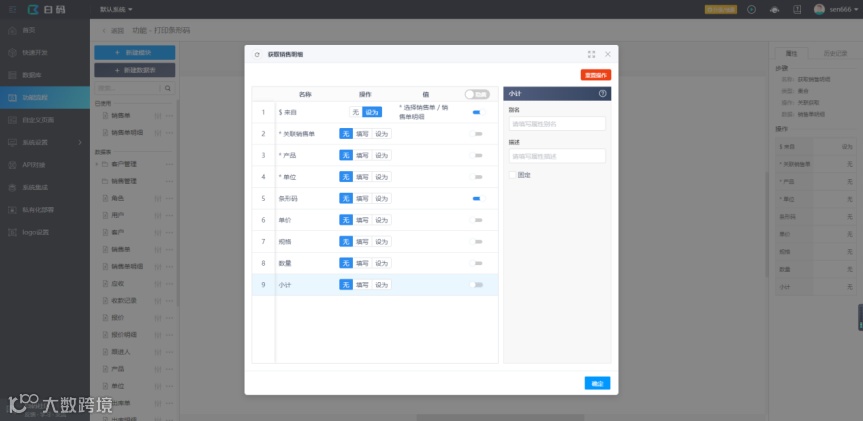This screenshot has height=421, width=863.
Task: Click the sidebar collapse icon beside the 白码 logo
Action: pos(13,9)
